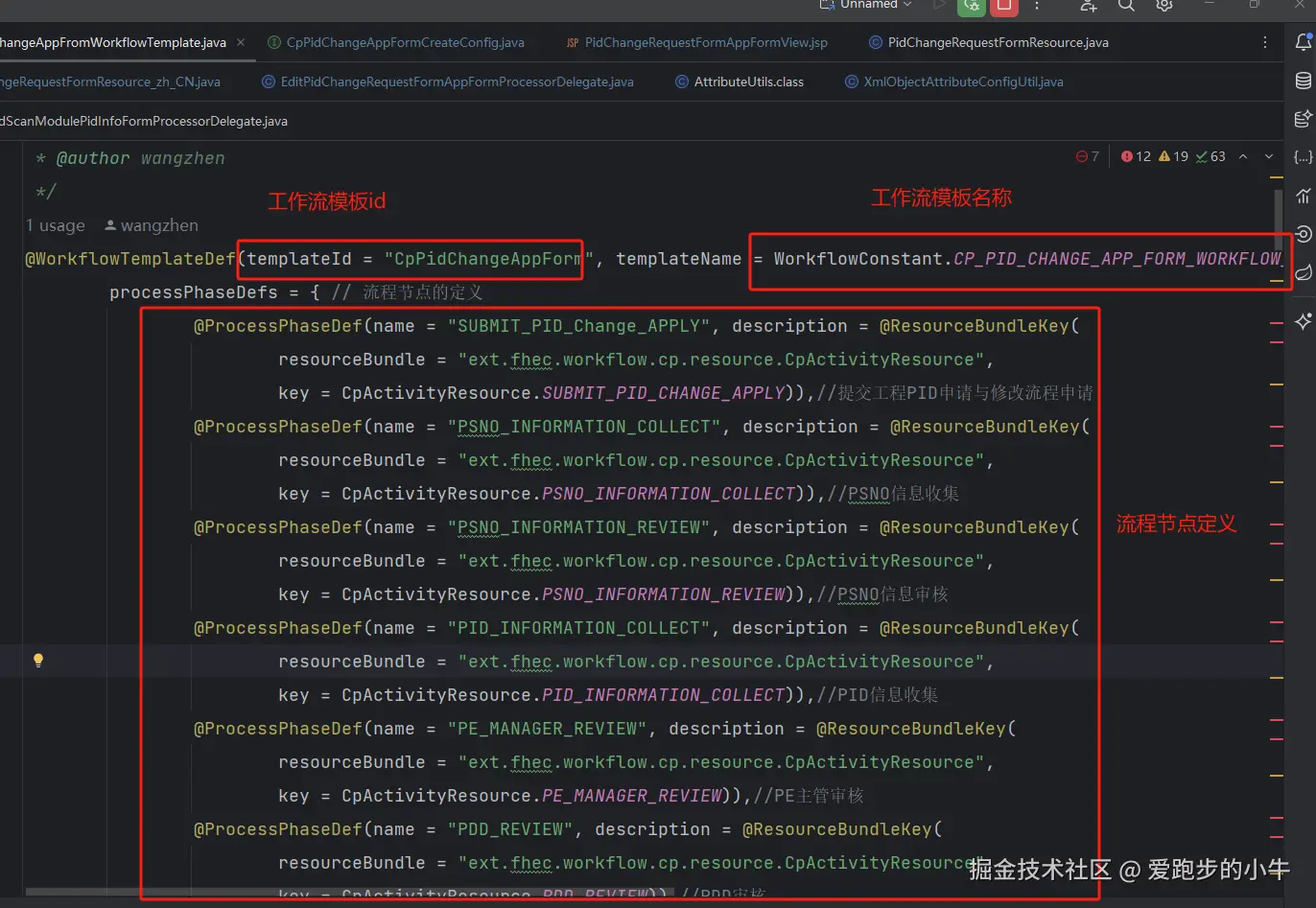Click the PID_INFORMATION_COLLECT key constant

pos(664,695)
